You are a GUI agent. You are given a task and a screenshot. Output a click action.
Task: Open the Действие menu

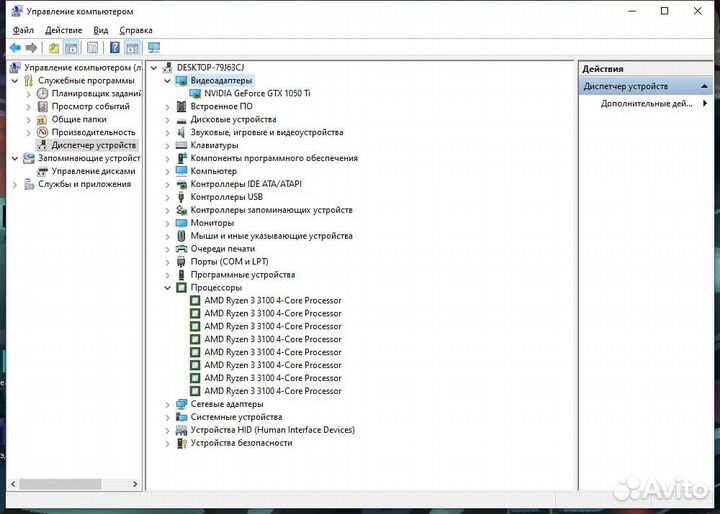(63, 30)
